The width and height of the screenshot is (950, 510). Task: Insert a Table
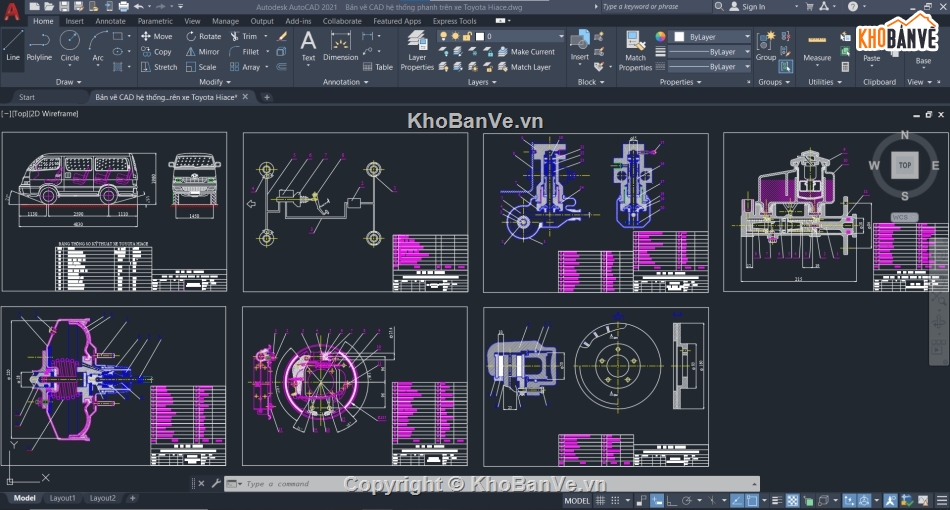click(x=377, y=67)
